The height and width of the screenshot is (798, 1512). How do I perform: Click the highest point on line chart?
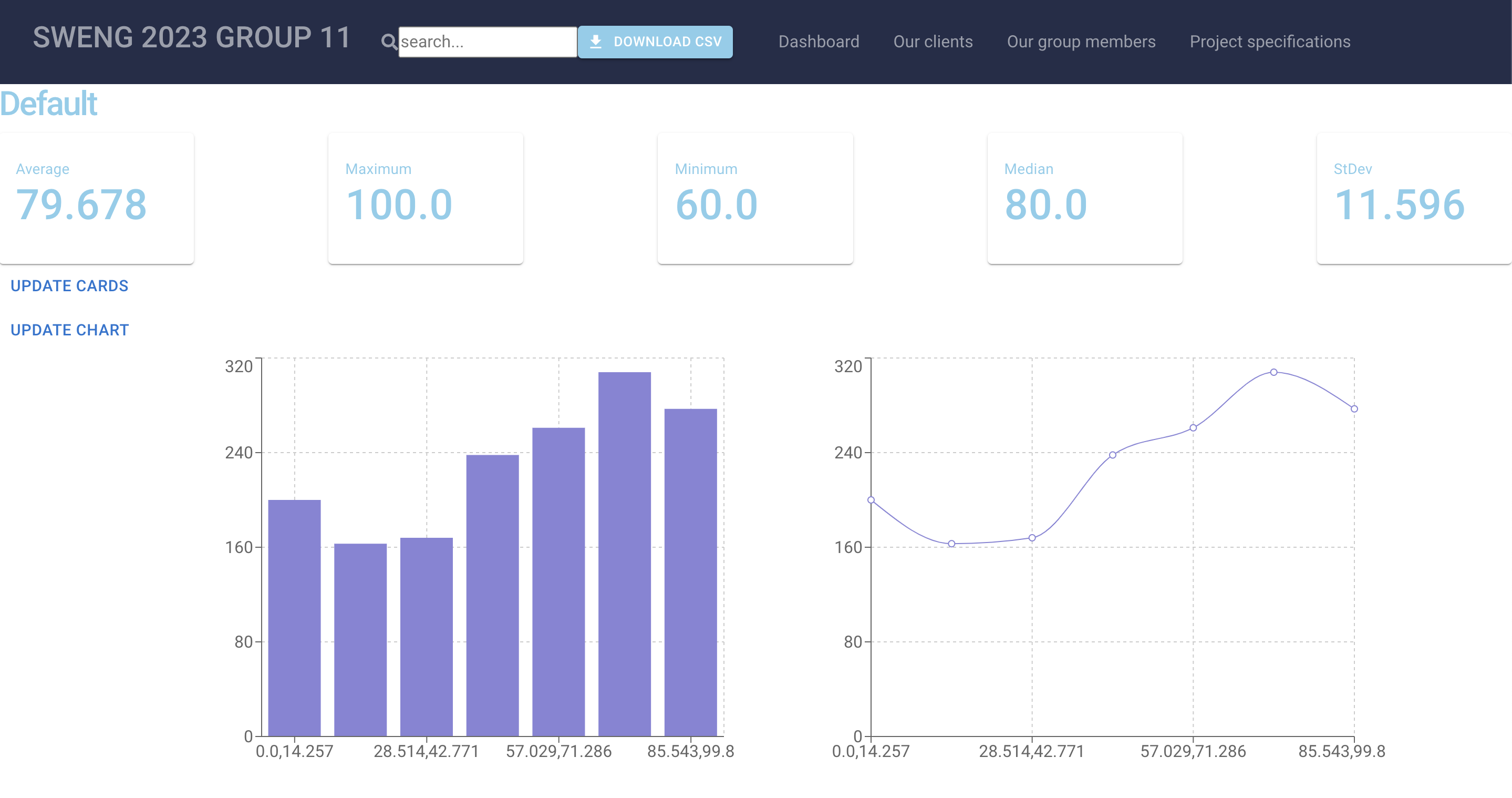[x=1273, y=372]
